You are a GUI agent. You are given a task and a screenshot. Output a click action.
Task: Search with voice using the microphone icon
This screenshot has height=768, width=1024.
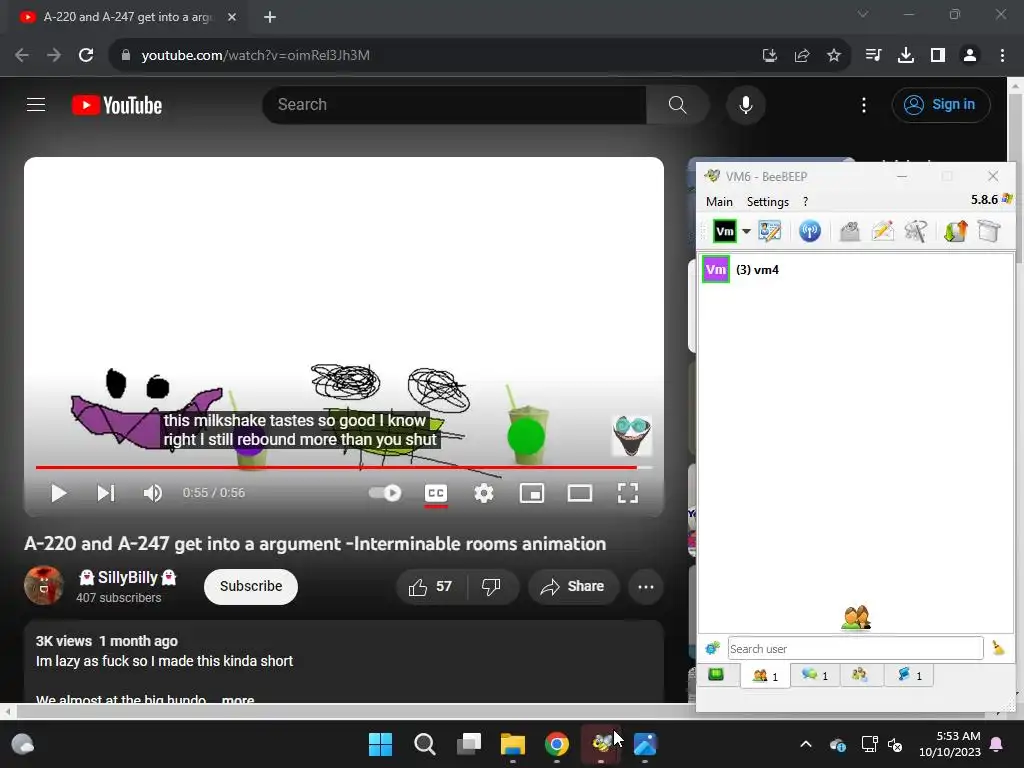tap(745, 104)
